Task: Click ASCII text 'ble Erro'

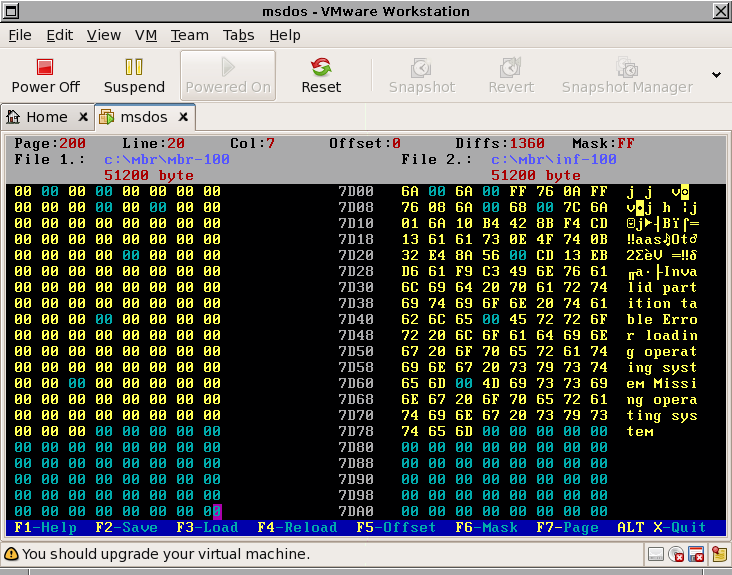Action: point(662,320)
